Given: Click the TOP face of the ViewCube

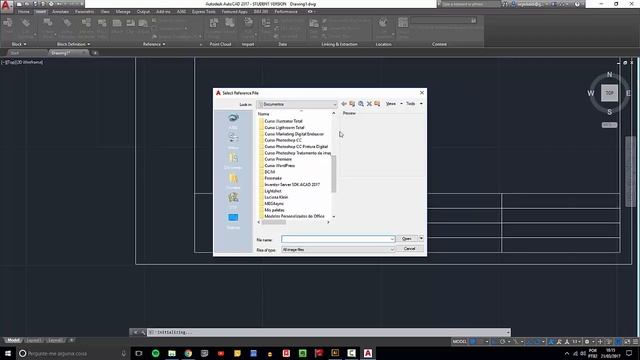Looking at the screenshot, I should tap(609, 93).
